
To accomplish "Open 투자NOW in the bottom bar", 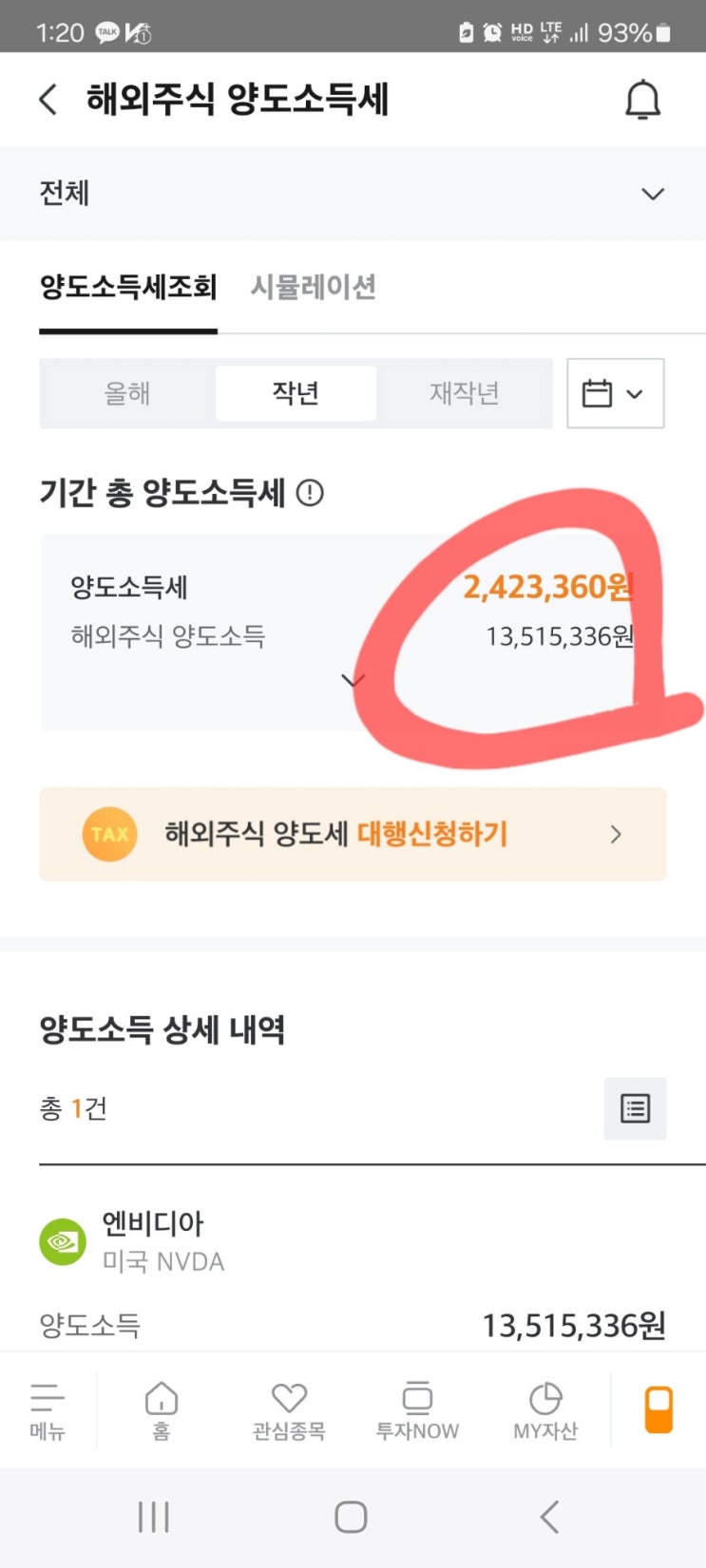I will [417, 1410].
